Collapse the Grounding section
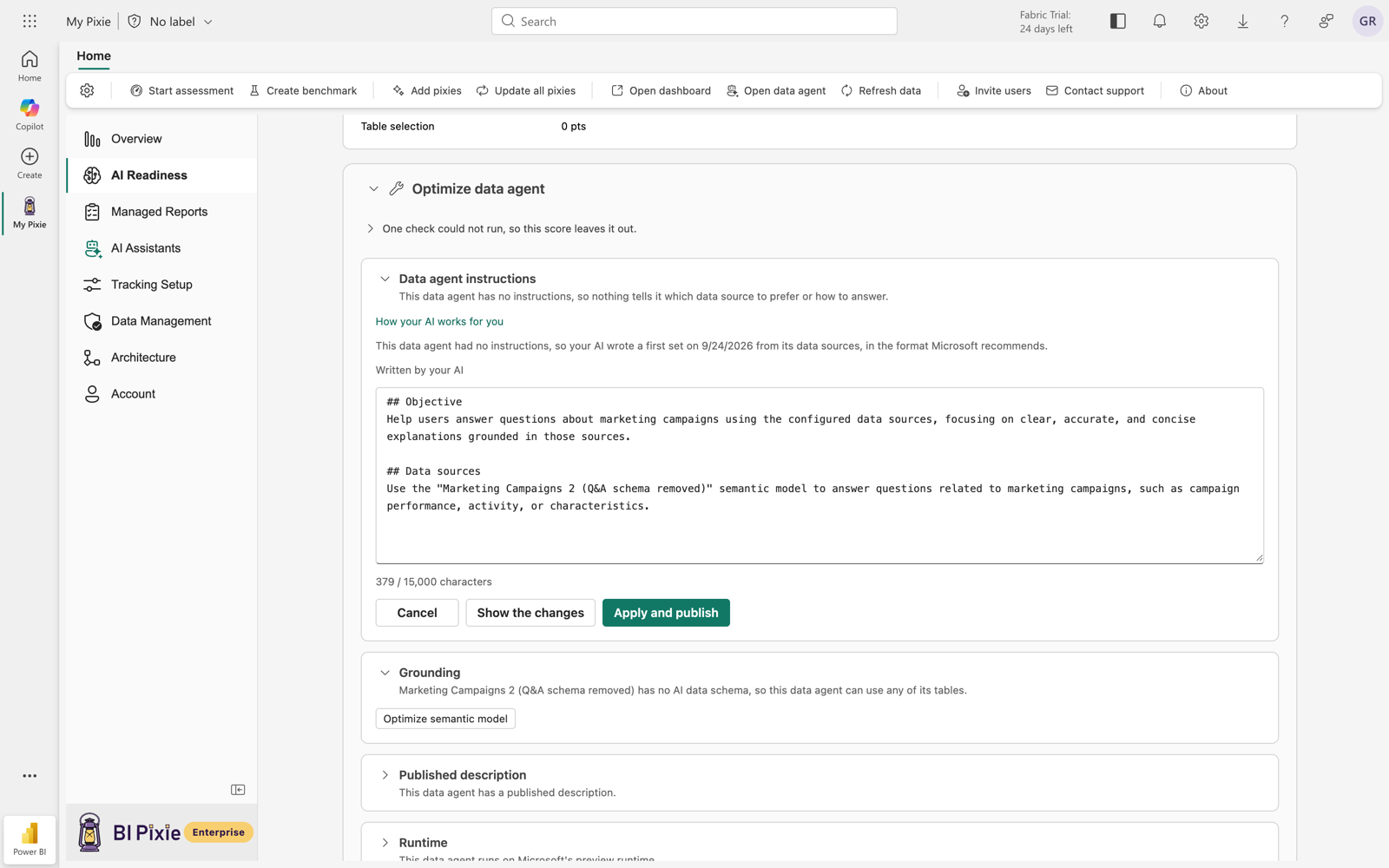Screen dimensions: 1389x868 [x=385, y=673]
